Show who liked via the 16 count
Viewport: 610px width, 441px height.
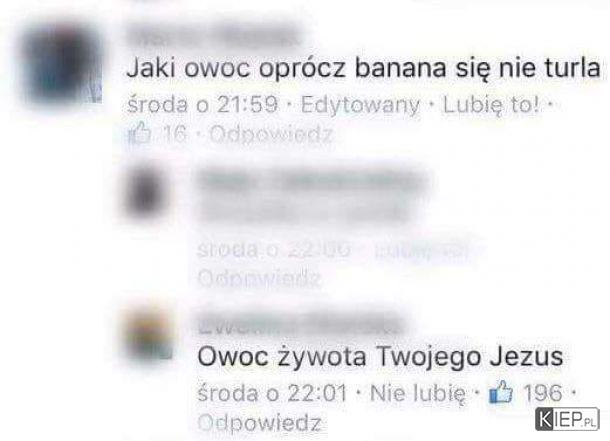point(175,135)
